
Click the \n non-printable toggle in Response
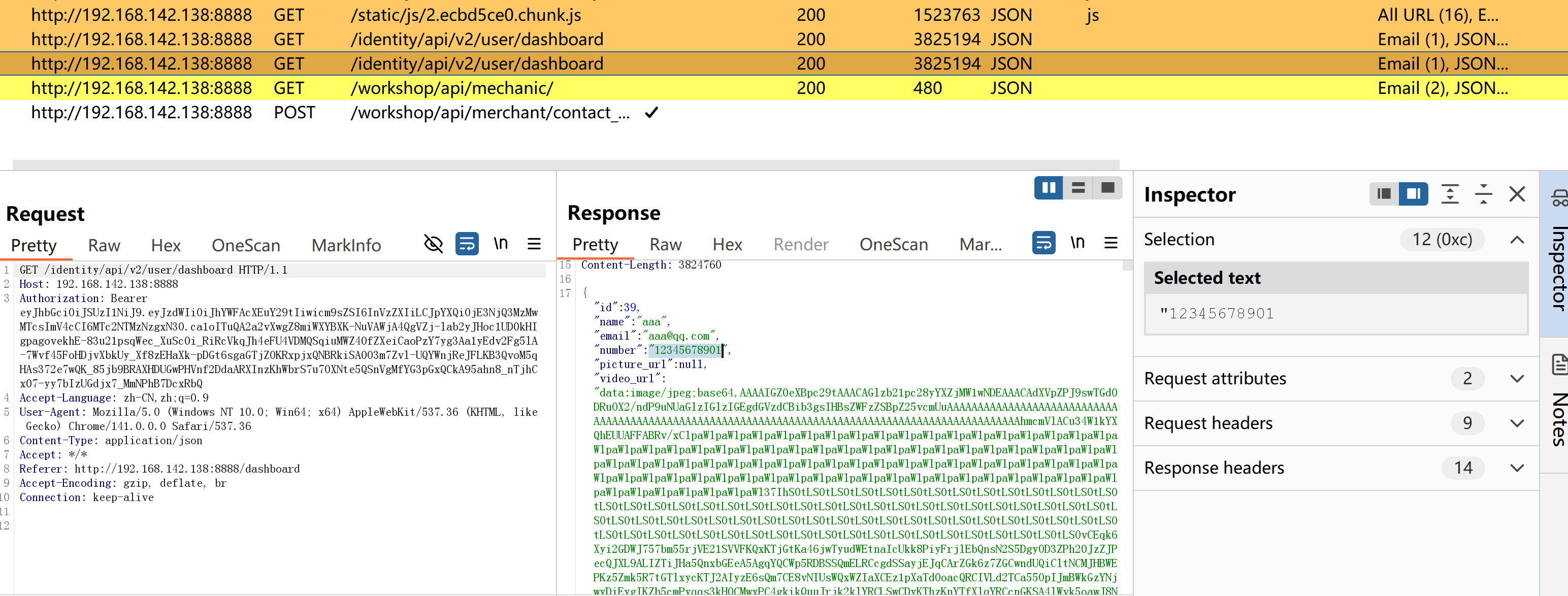[1077, 243]
